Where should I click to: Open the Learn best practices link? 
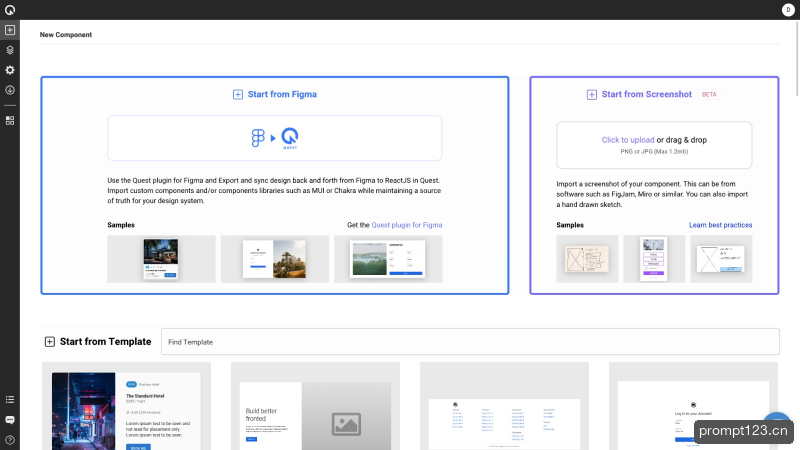click(x=720, y=225)
